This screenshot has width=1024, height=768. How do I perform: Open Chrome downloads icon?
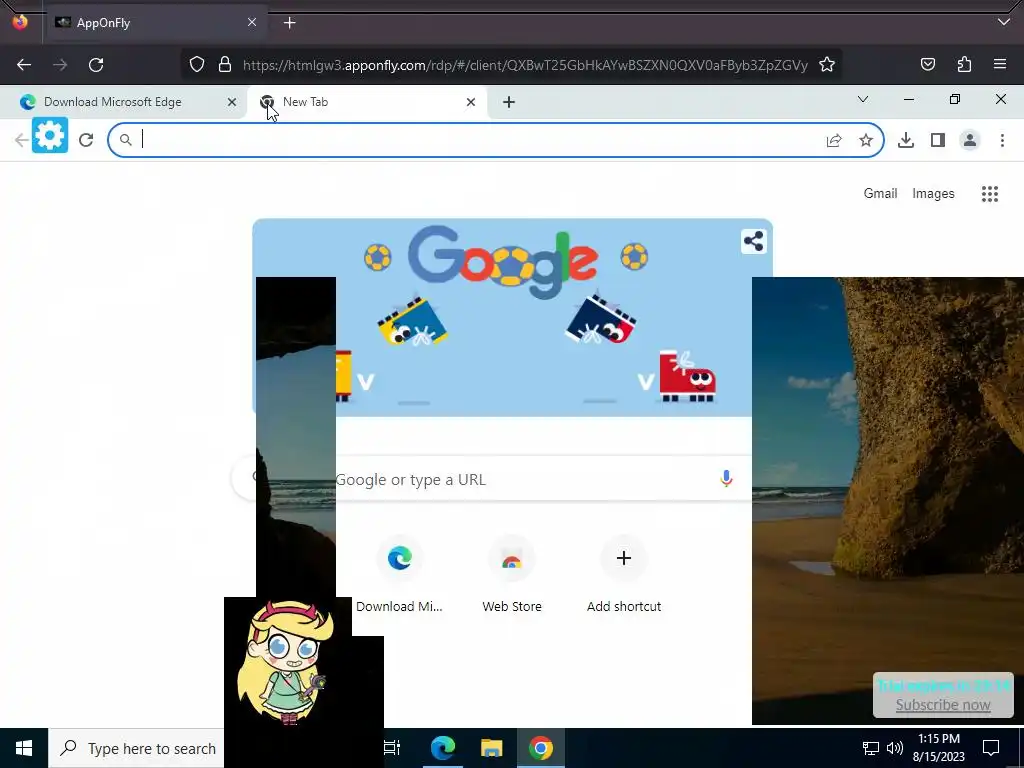(906, 140)
